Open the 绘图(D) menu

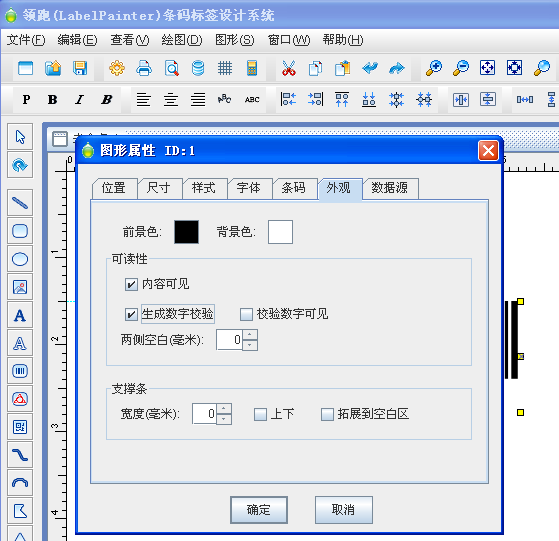pos(182,40)
